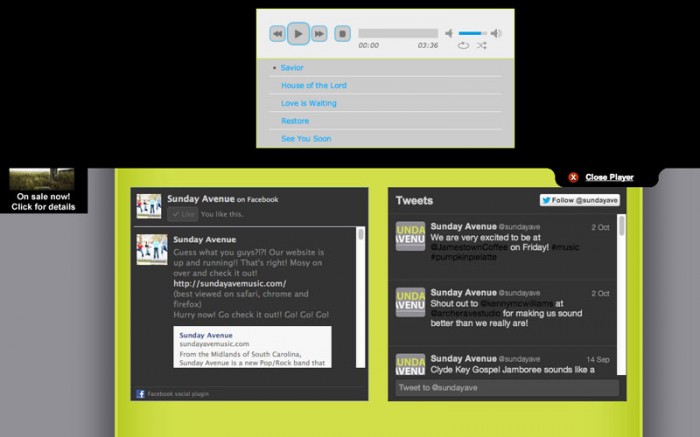Open the @kennymcwilliams mention
This screenshot has width=700, height=437.
[x=517, y=304]
